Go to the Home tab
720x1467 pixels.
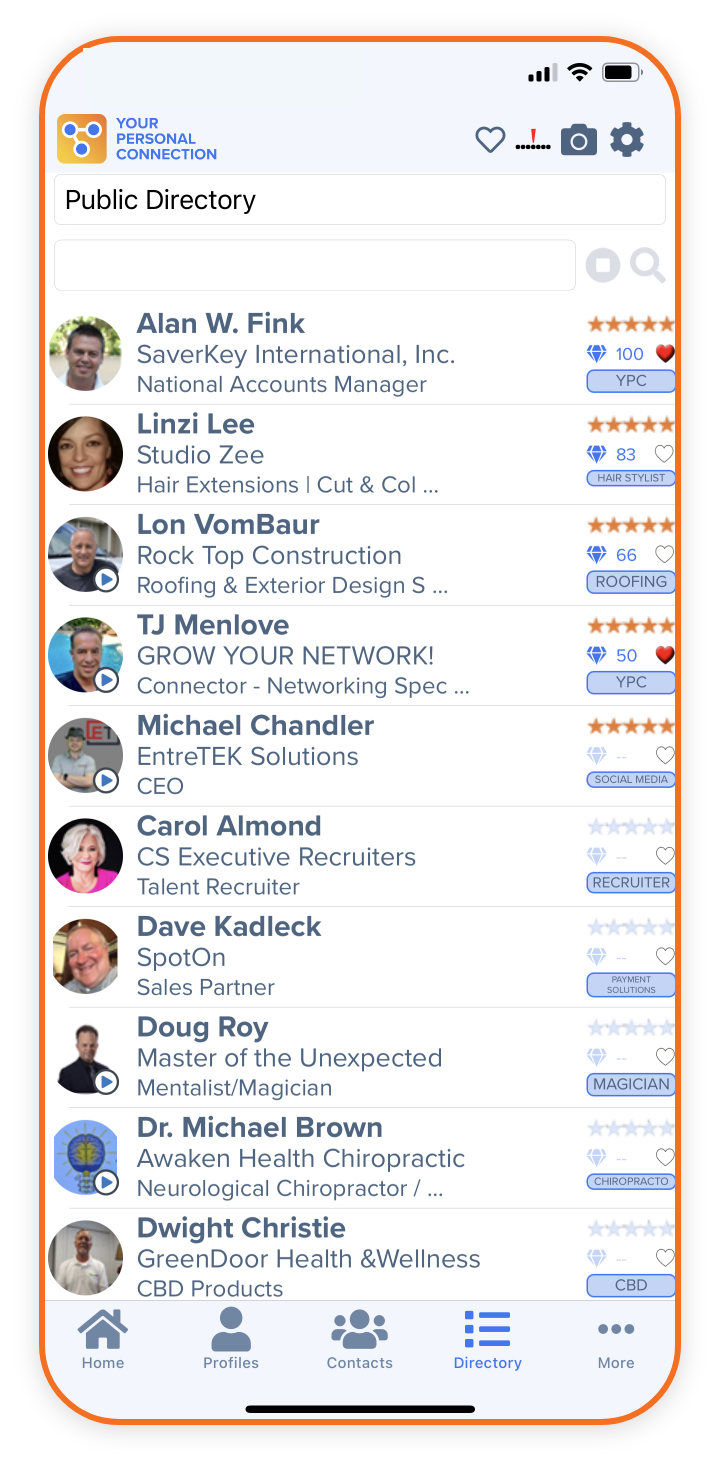[x=103, y=1340]
